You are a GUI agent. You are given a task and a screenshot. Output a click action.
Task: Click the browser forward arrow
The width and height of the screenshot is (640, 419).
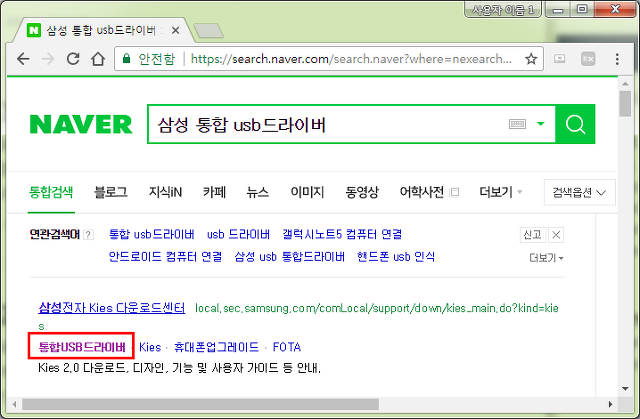(x=48, y=59)
